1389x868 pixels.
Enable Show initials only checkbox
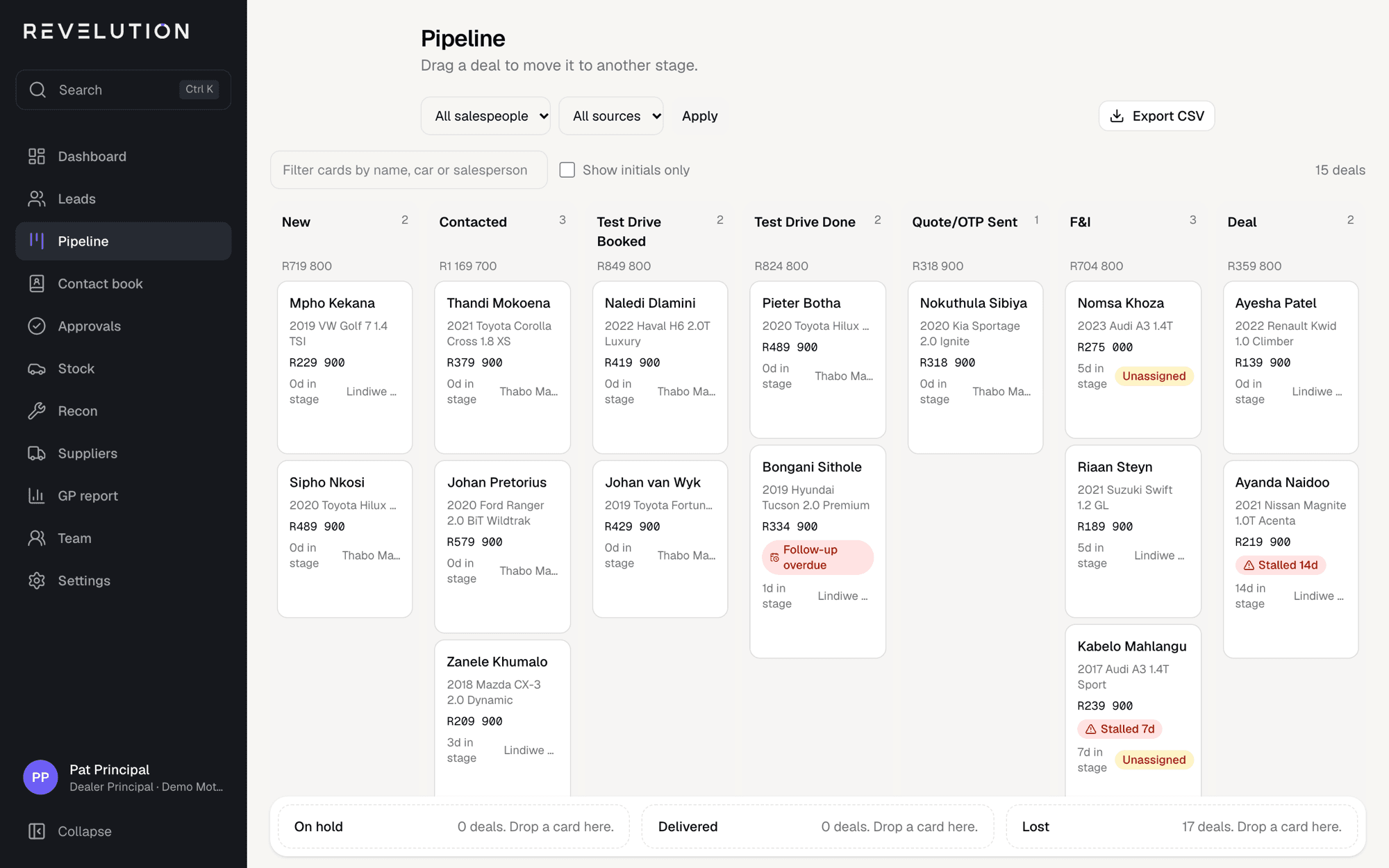[x=567, y=170]
